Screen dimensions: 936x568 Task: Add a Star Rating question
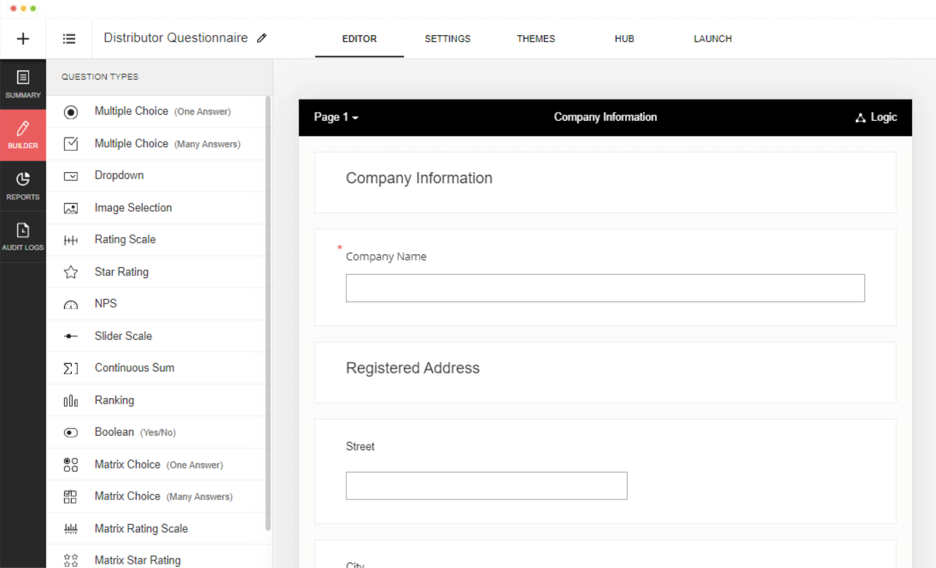(121, 272)
